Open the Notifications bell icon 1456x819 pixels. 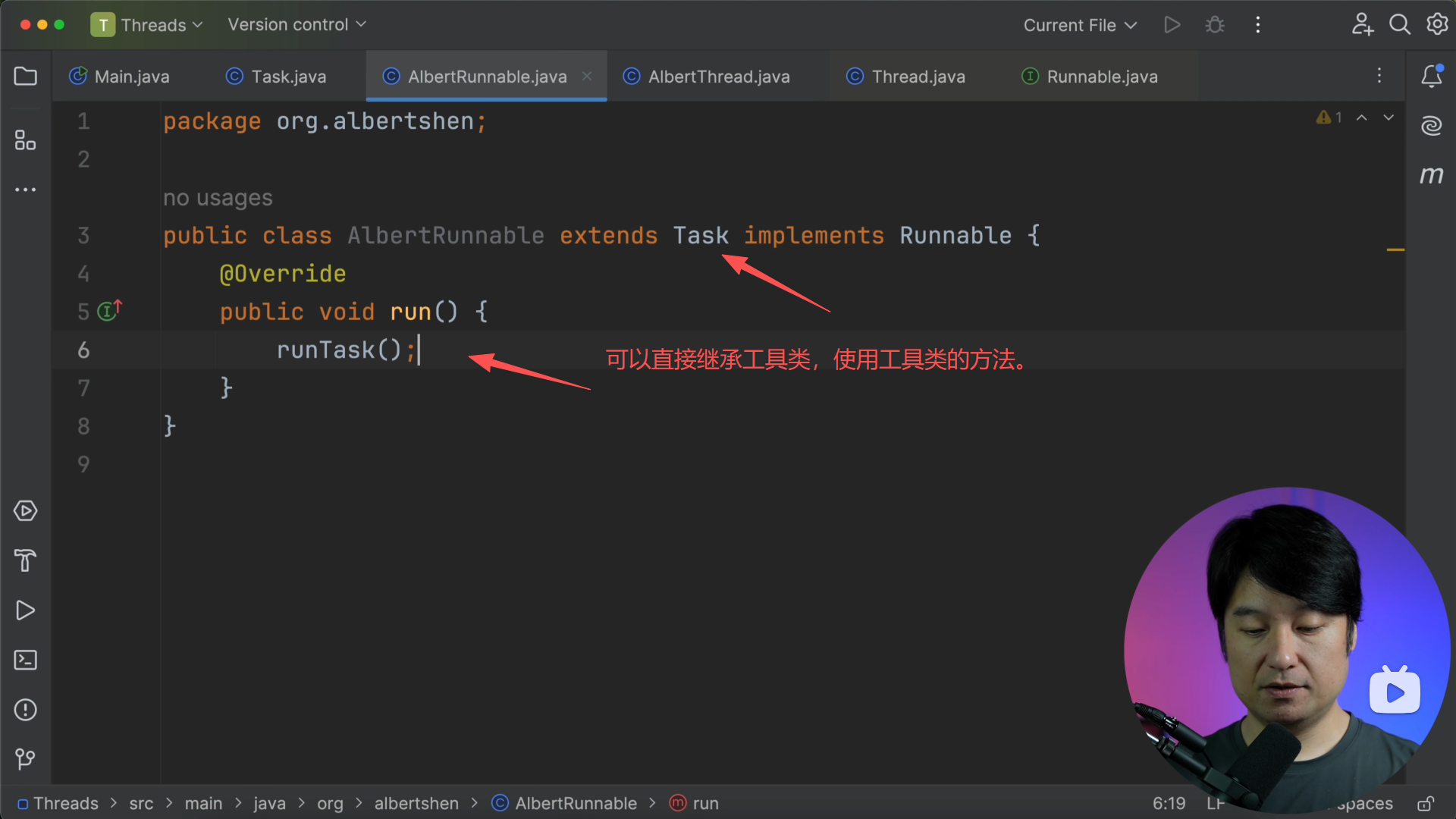1431,76
